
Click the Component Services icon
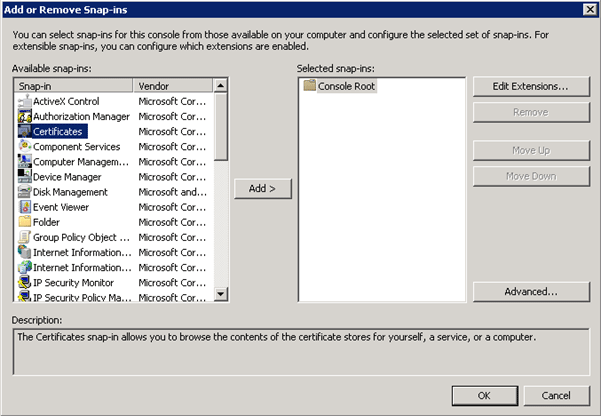pos(25,146)
